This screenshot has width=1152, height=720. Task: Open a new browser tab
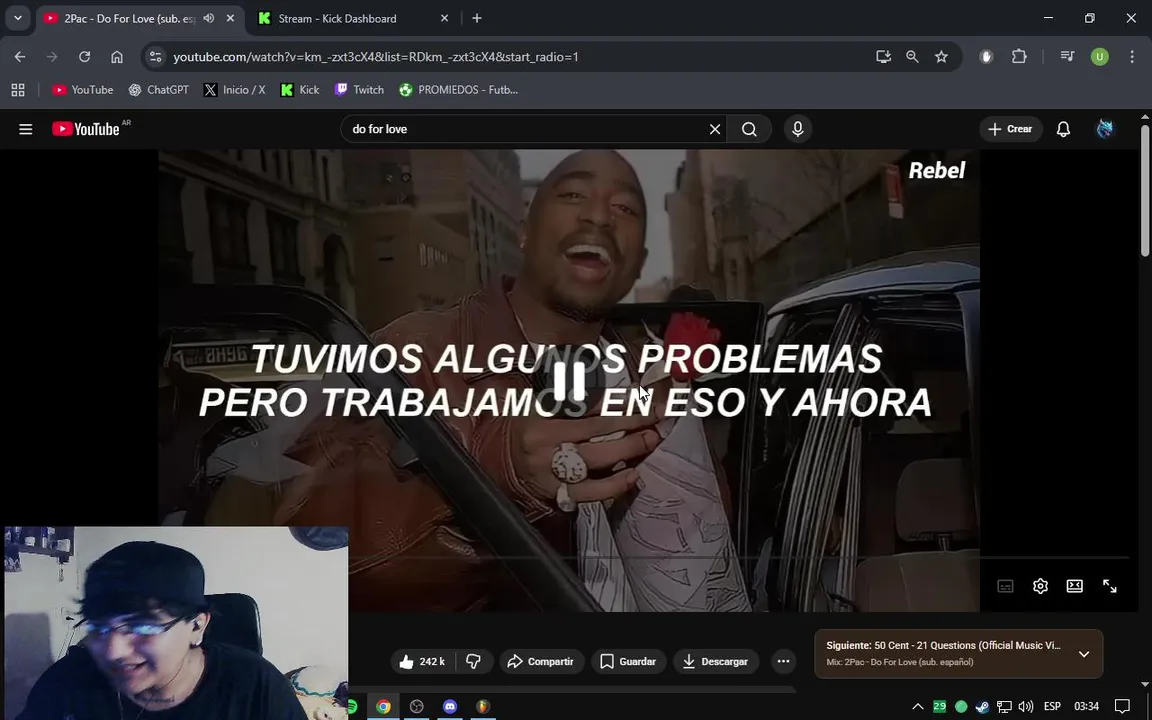pos(477,18)
